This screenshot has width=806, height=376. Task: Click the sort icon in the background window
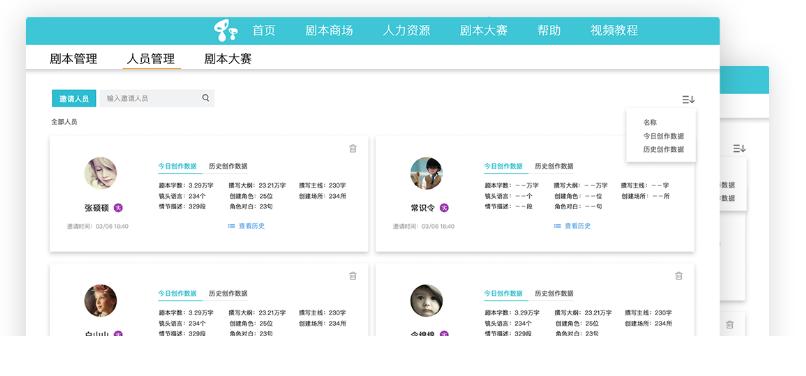tap(739, 149)
